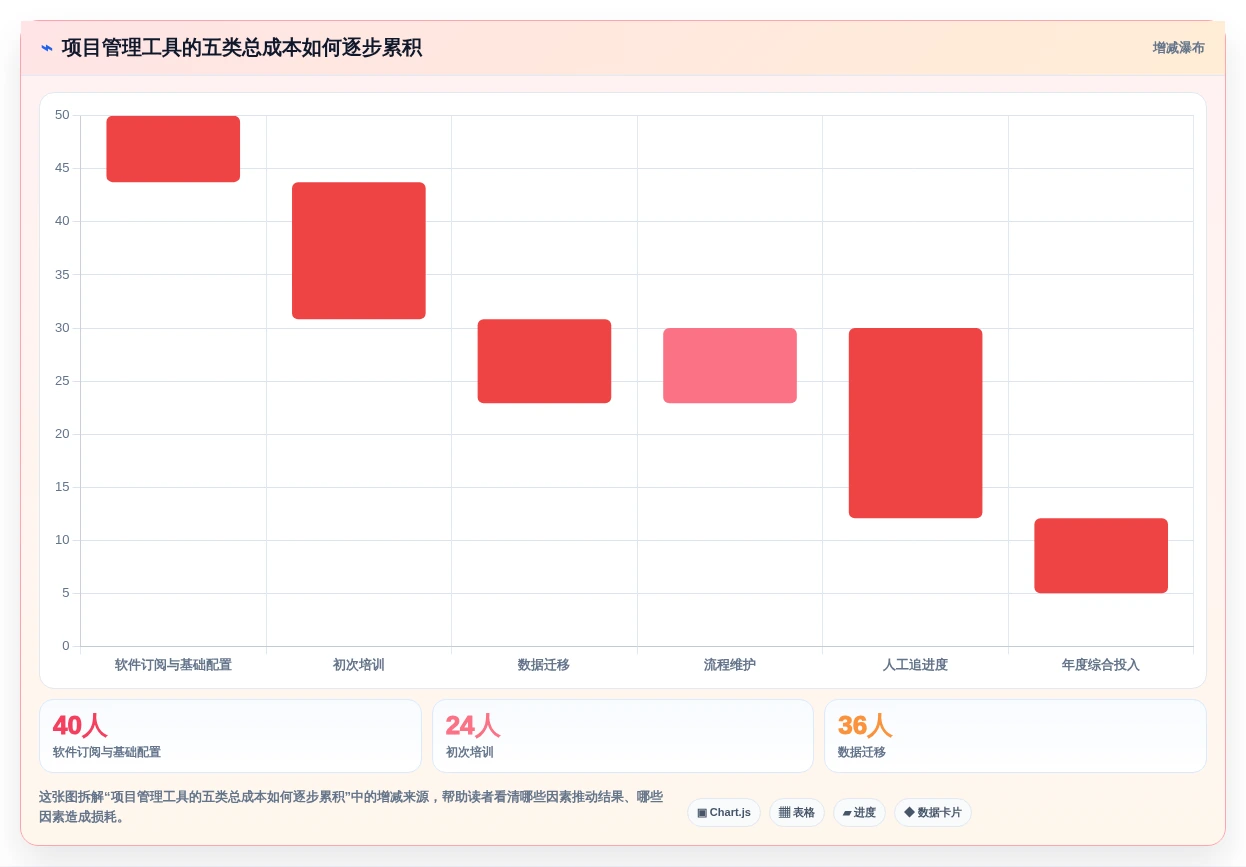Click the 初次培训 waterfall bar

359,251
